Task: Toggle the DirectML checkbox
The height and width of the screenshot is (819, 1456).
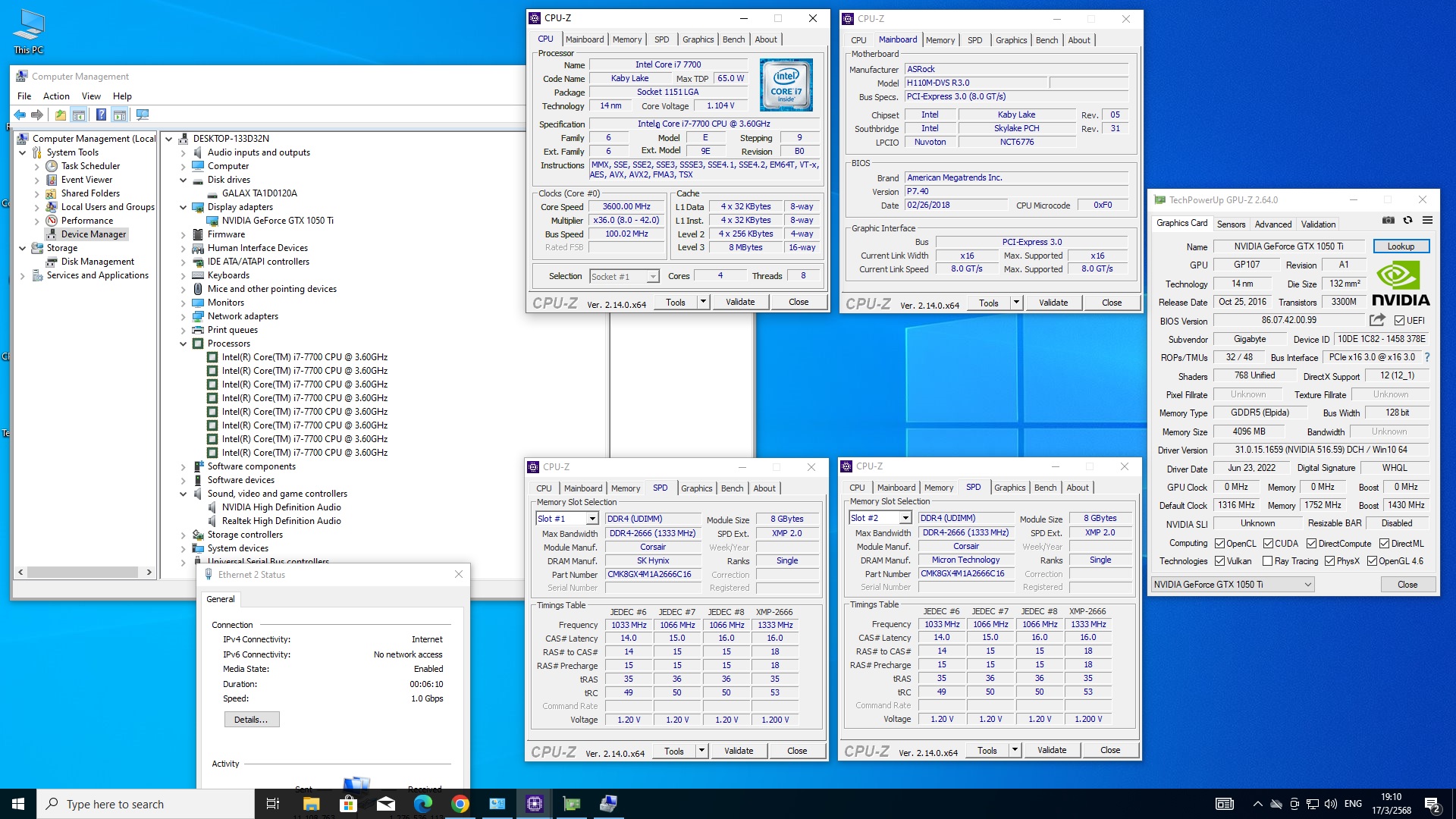Action: point(1384,544)
